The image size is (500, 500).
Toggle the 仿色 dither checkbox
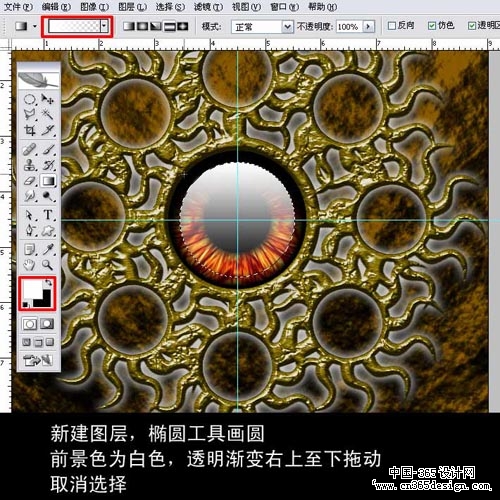pyautogui.click(x=432, y=26)
